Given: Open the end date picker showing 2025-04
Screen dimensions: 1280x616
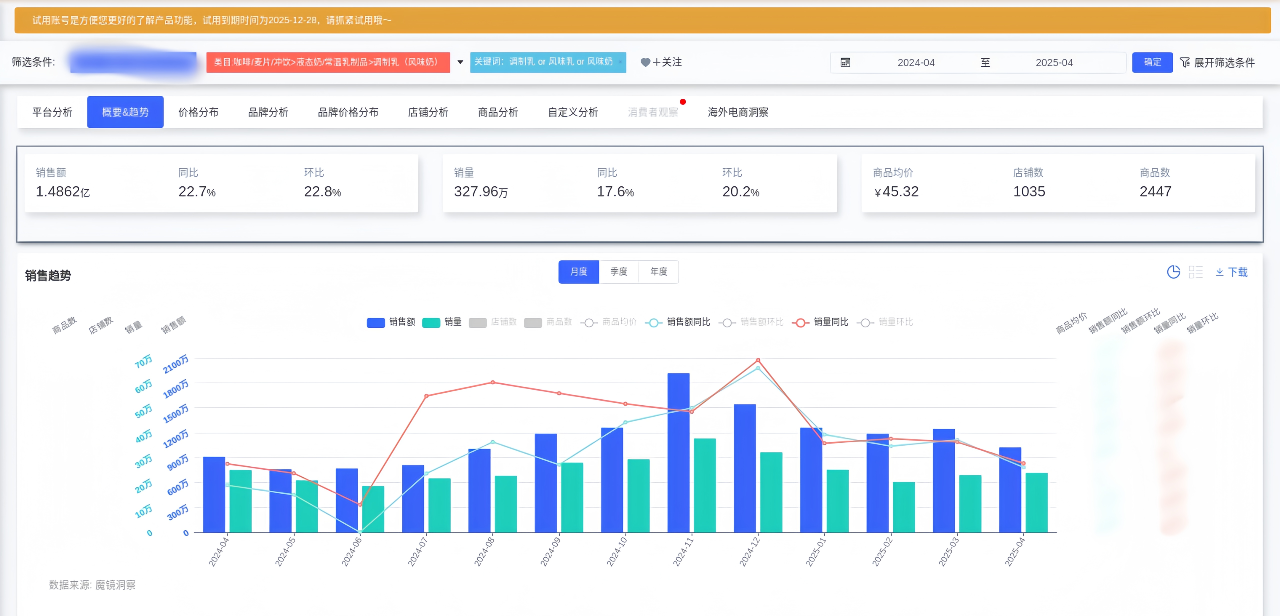Looking at the screenshot, I should pyautogui.click(x=1054, y=62).
